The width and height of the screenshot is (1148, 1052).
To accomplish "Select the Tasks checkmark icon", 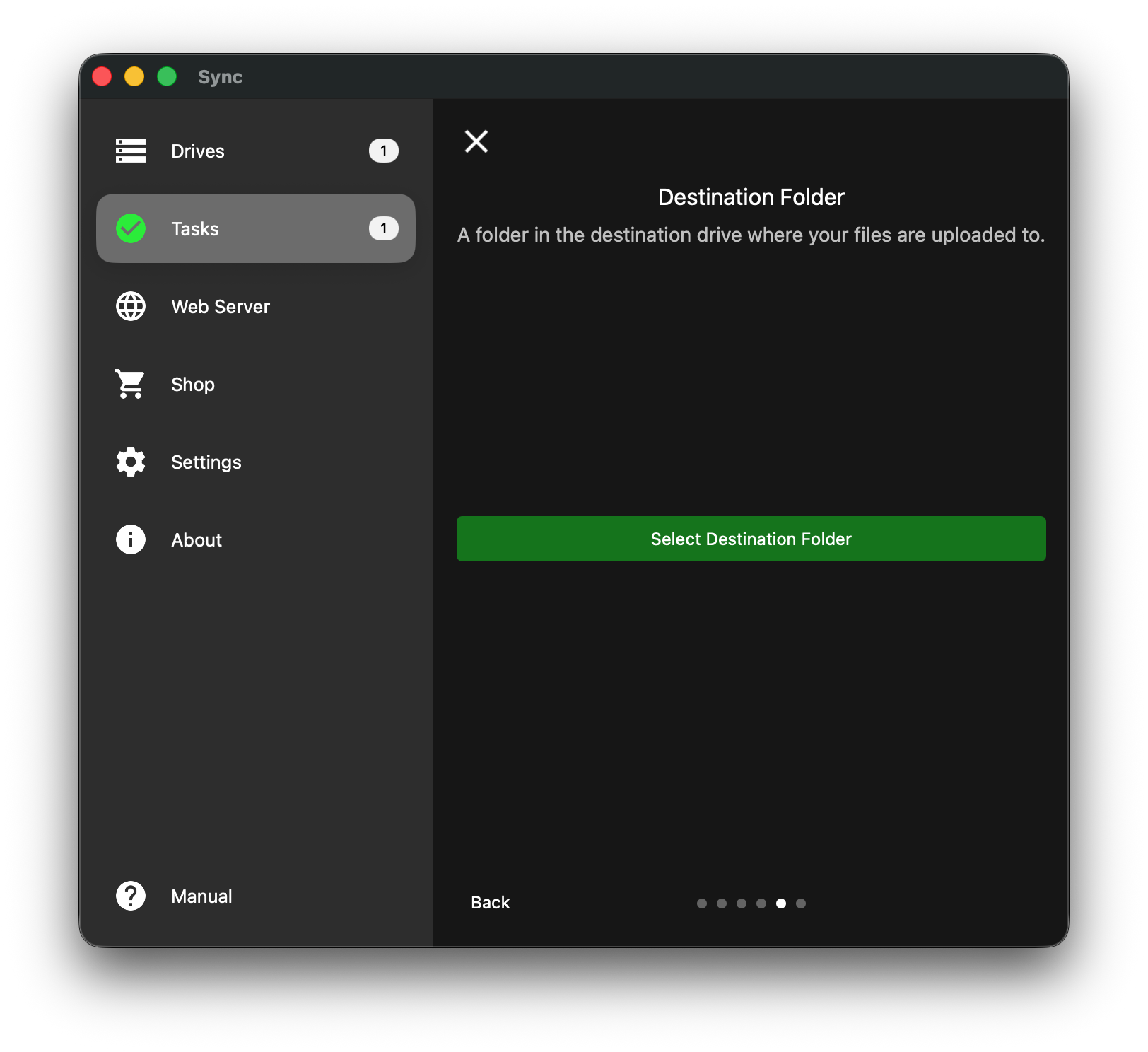I will 130,228.
